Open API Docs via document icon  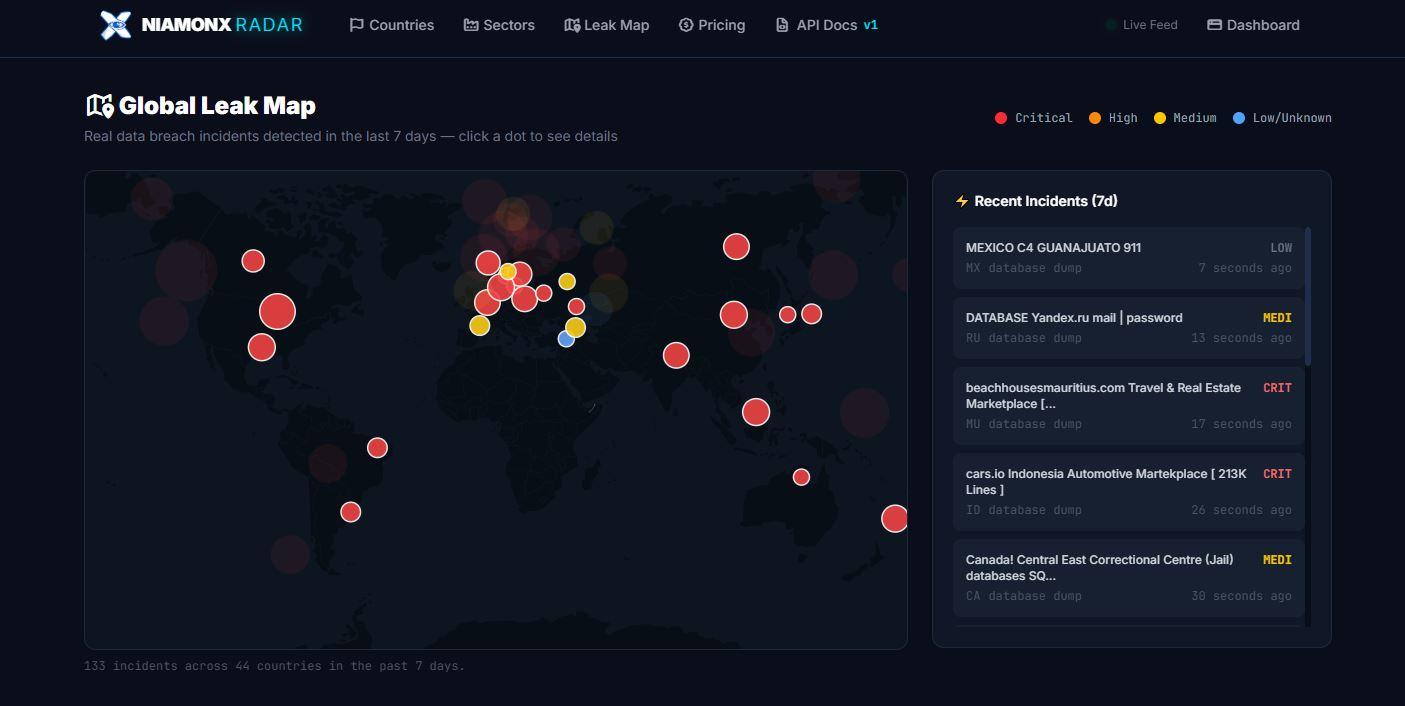pyautogui.click(x=782, y=25)
